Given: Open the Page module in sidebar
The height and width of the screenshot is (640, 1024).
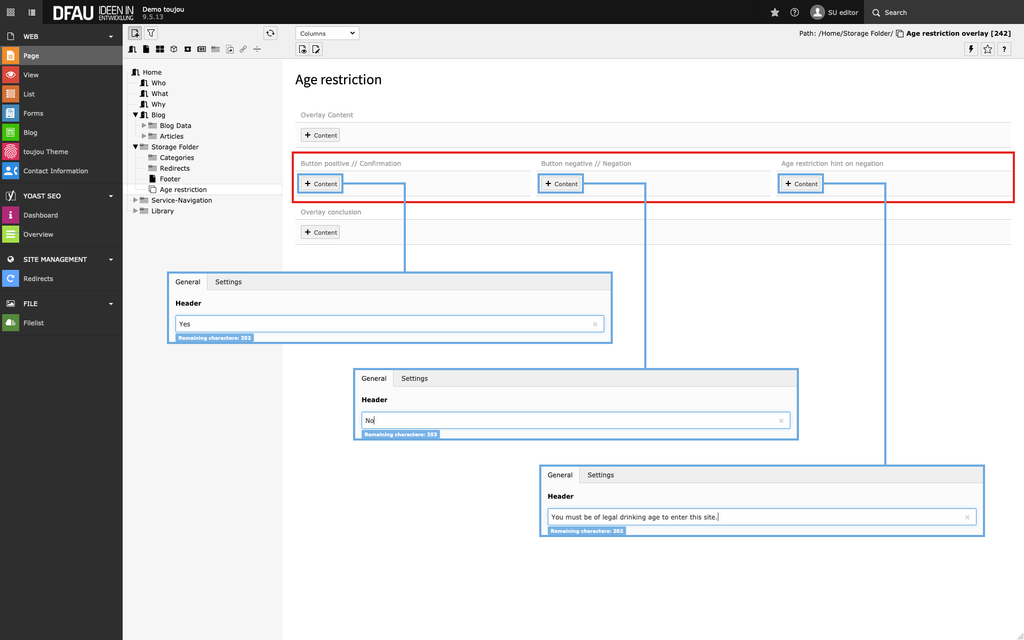Looking at the screenshot, I should tap(30, 56).
